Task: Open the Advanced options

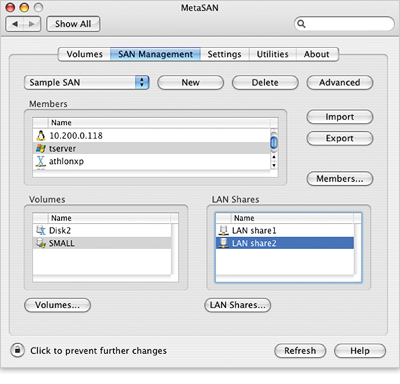Action: point(340,82)
